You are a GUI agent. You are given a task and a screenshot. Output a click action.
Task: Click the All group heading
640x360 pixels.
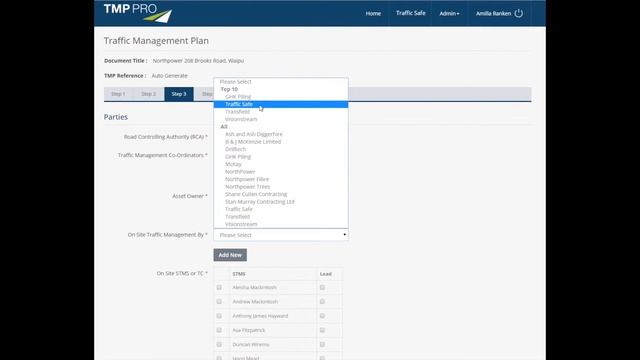click(224, 127)
